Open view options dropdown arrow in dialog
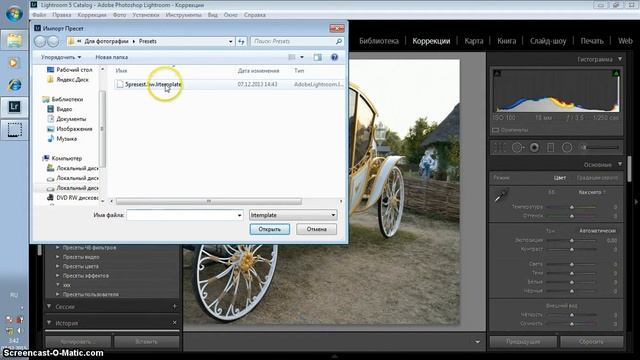The height and width of the screenshot is (360, 640). pyautogui.click(x=302, y=57)
